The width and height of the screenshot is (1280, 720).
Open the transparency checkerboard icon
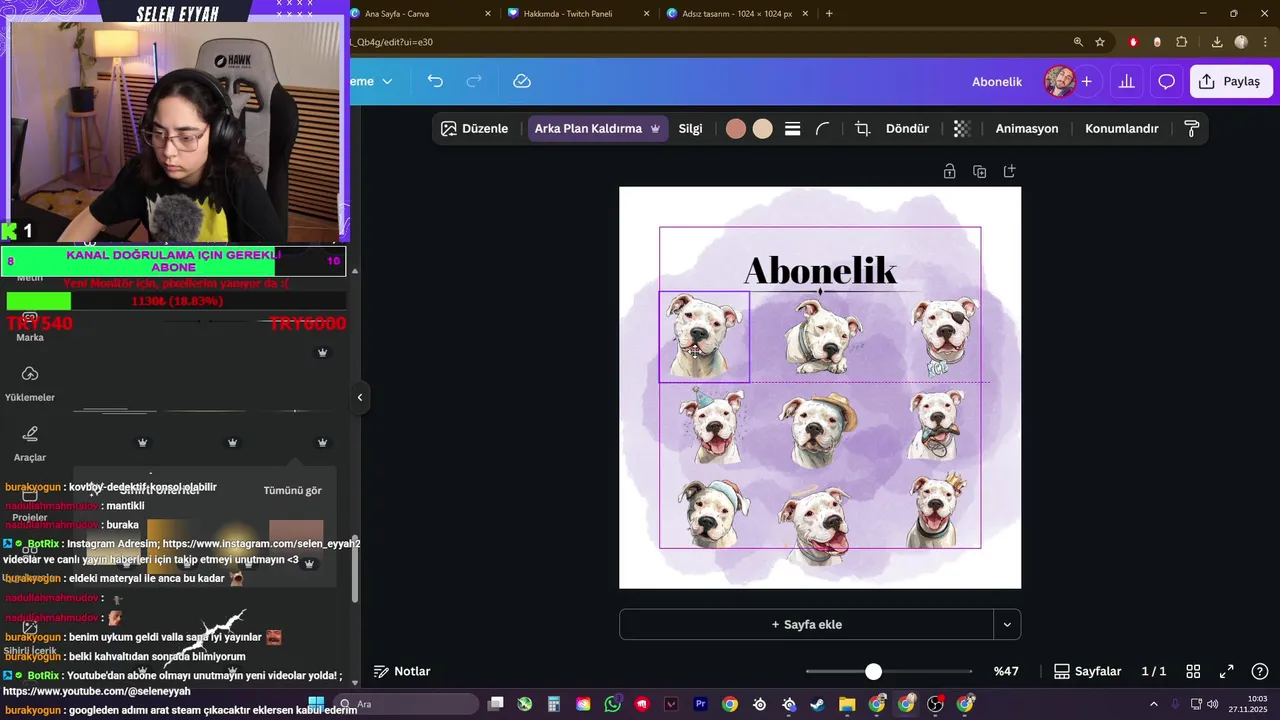(962, 129)
